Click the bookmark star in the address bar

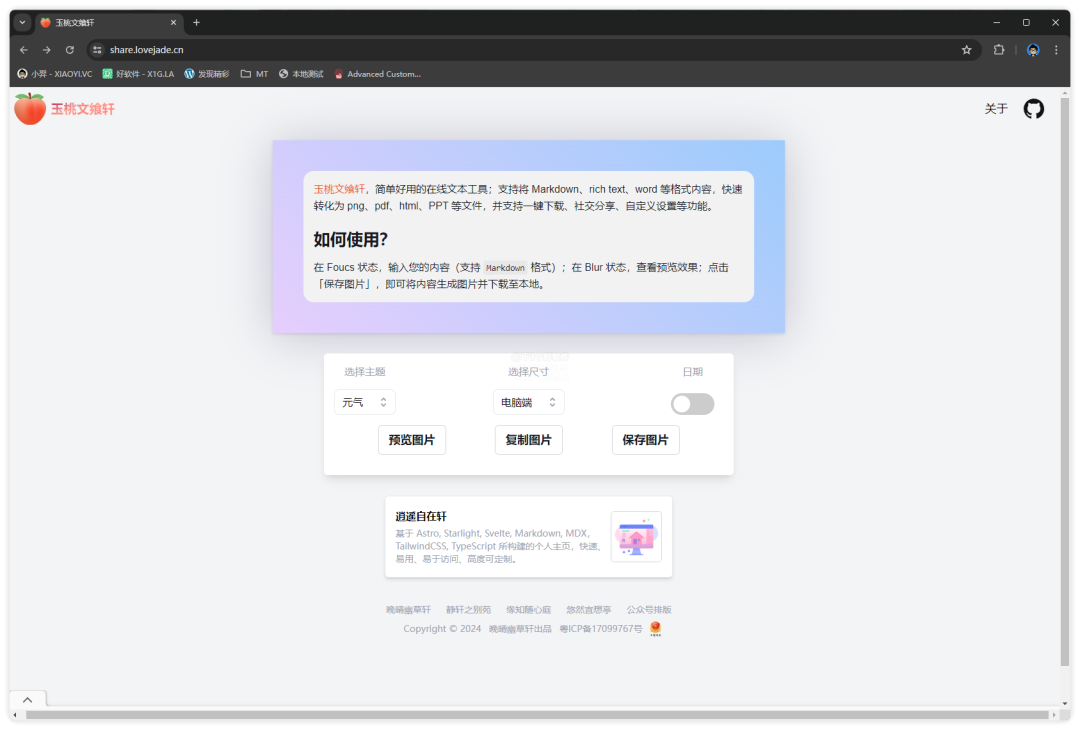966,49
